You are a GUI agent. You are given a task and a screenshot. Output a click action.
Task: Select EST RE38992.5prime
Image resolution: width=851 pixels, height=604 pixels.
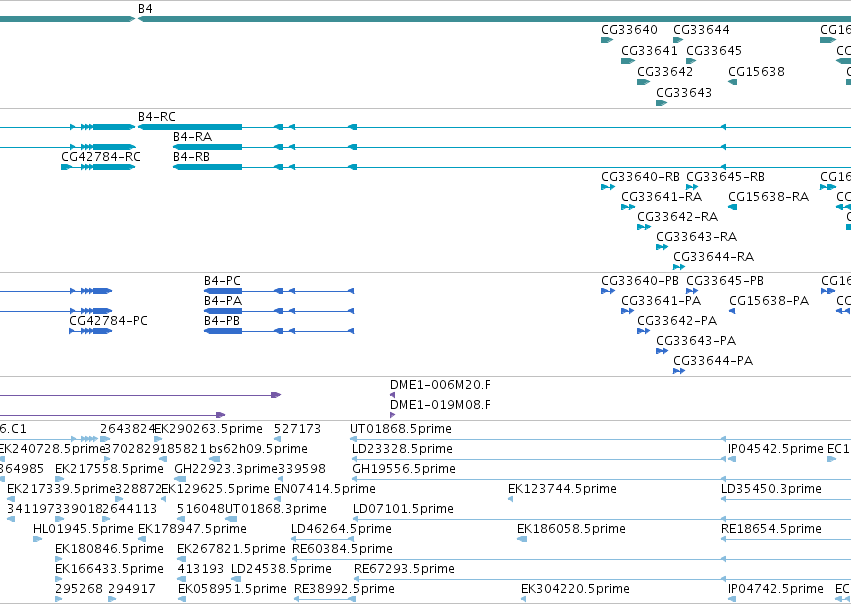pyautogui.click(x=344, y=589)
